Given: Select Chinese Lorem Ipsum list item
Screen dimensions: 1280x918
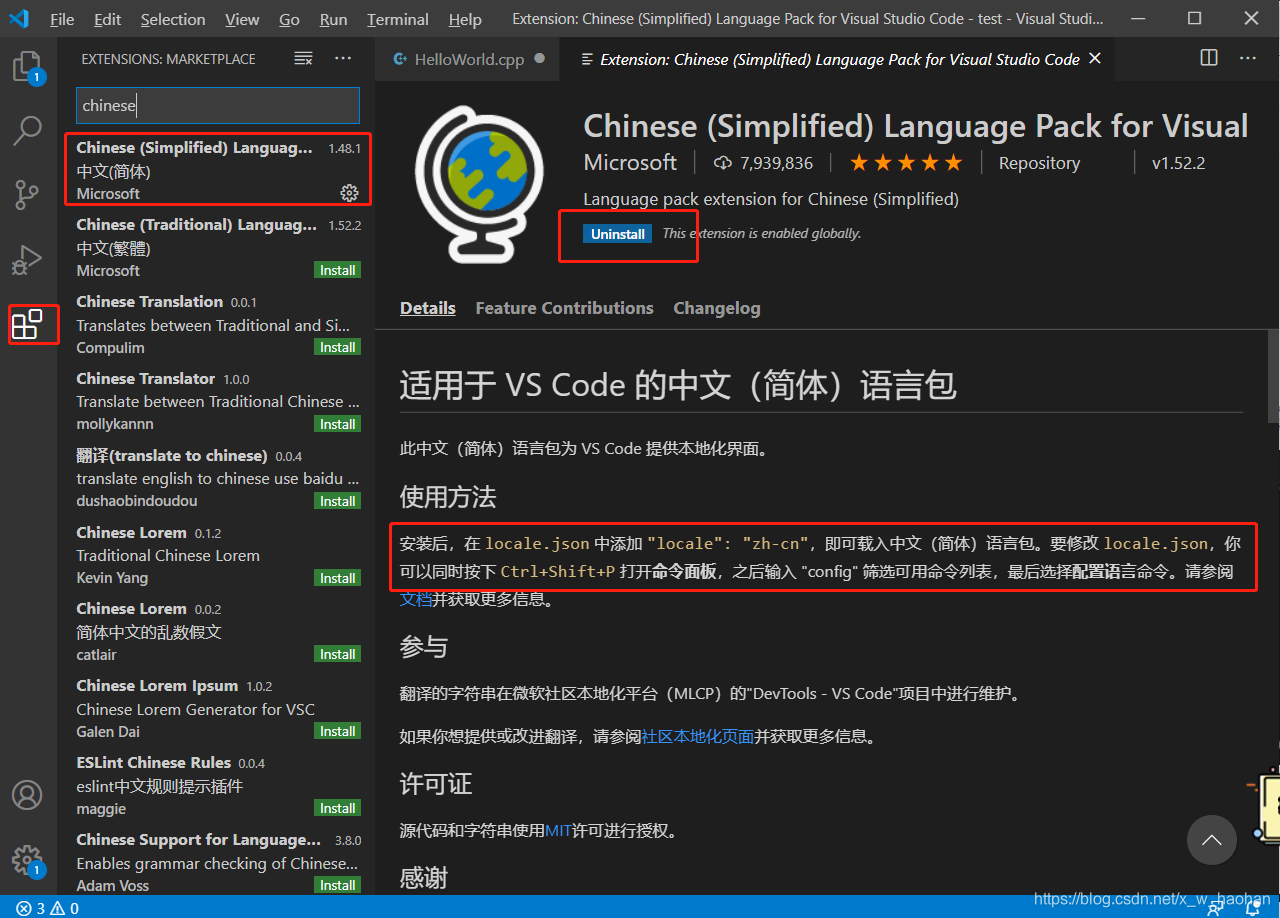Looking at the screenshot, I should click(x=217, y=708).
